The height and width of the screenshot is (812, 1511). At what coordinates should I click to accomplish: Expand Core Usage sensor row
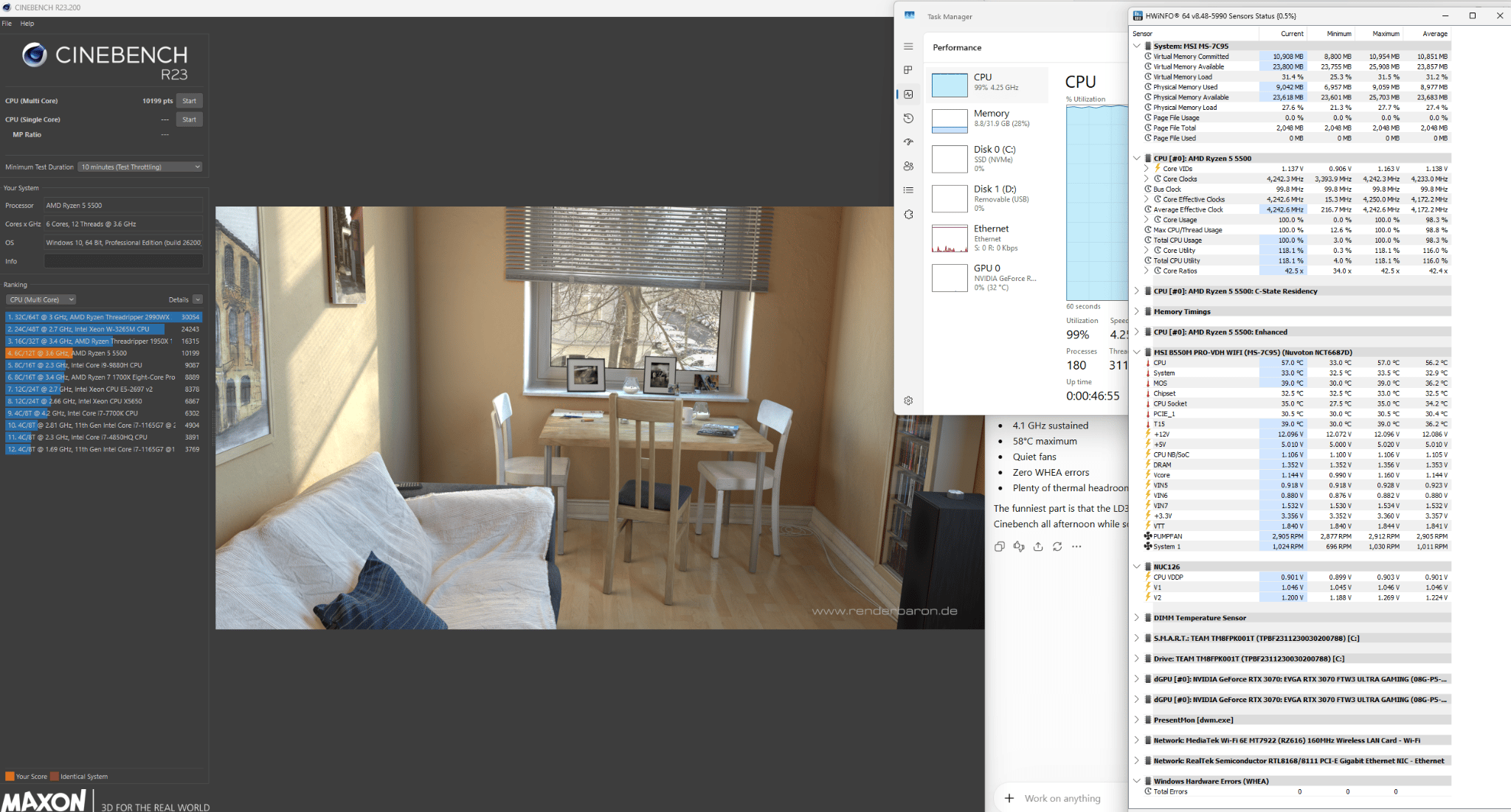pos(1147,220)
